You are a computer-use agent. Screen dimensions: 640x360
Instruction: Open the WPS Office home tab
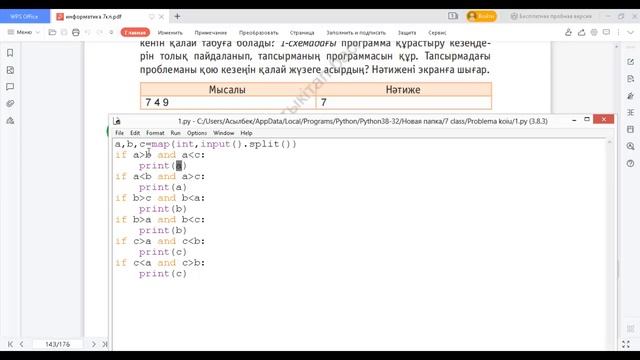click(x=24, y=16)
